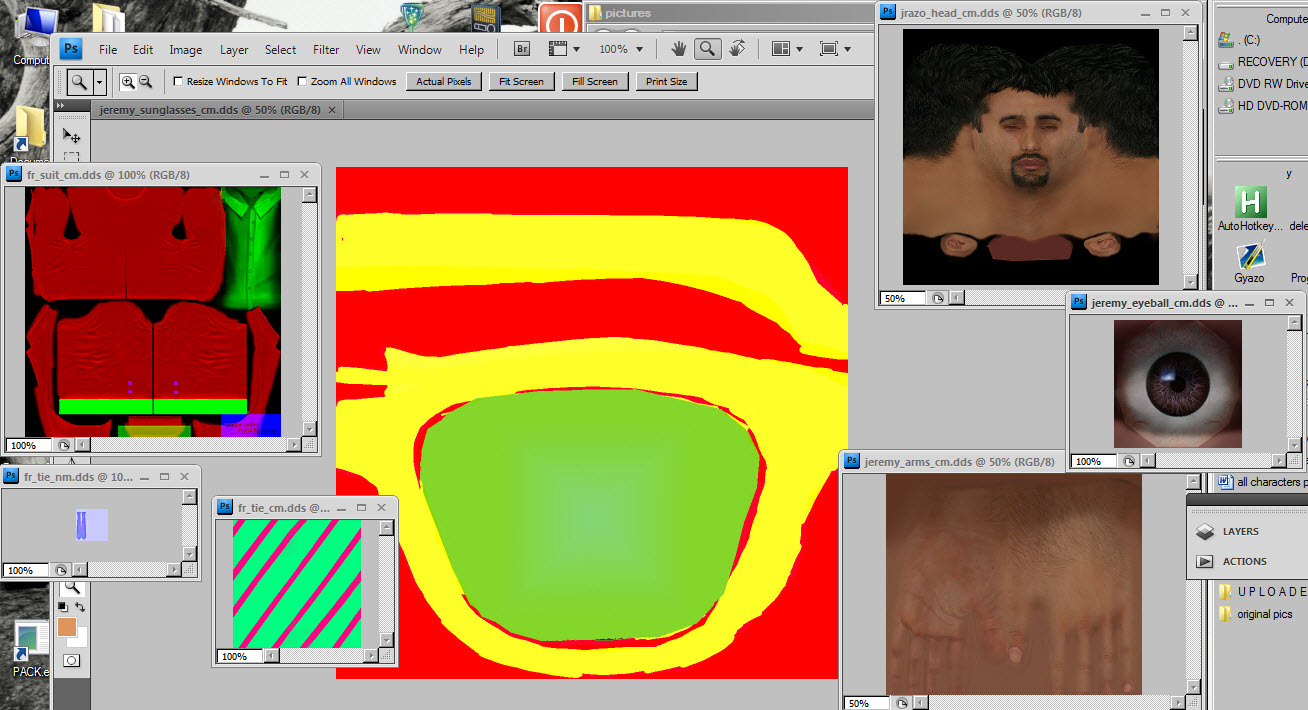The width and height of the screenshot is (1308, 710).
Task: Click status info icon in jeremy_arms_cm.dds window
Action: pos(902,704)
